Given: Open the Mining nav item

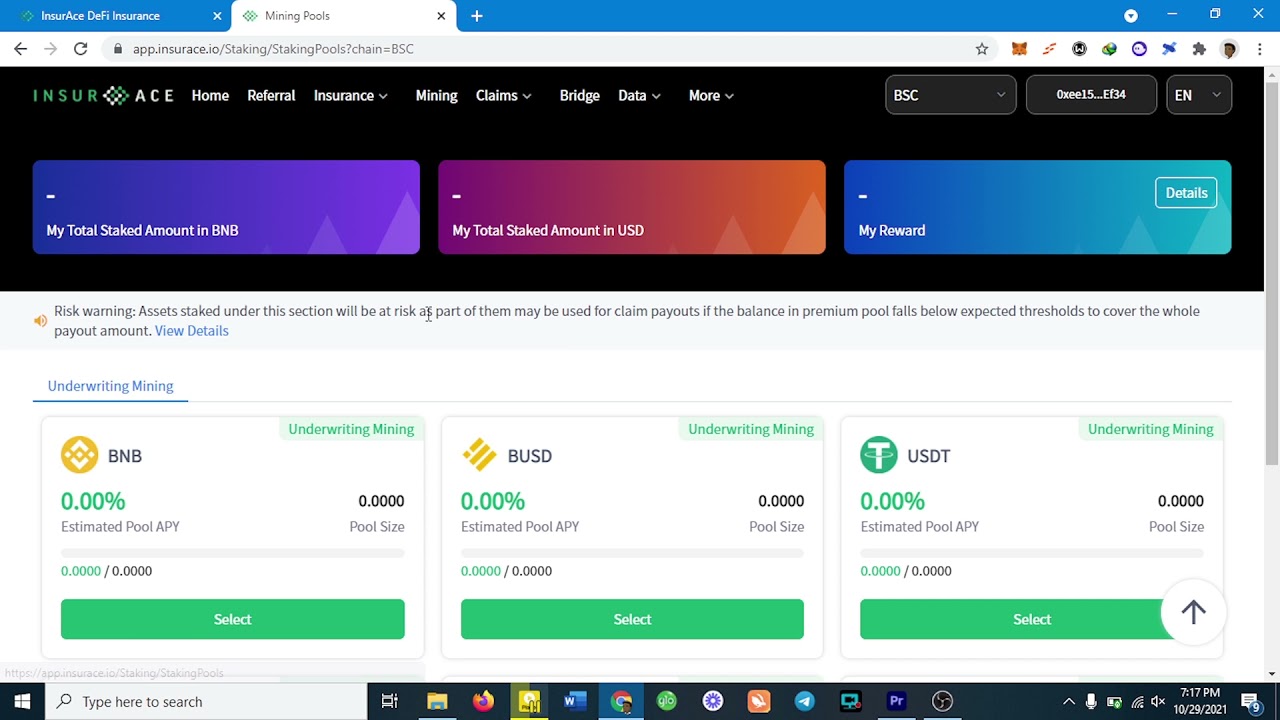Looking at the screenshot, I should pyautogui.click(x=436, y=96).
